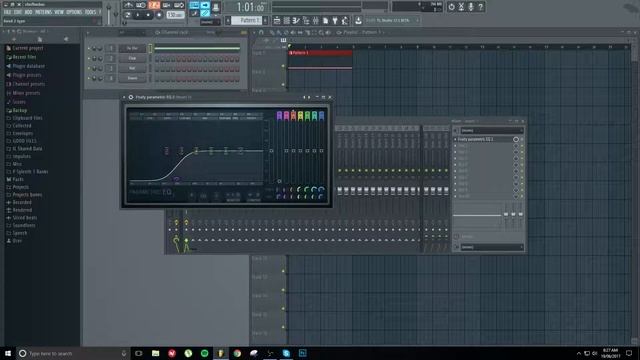
Task: Open mixer output (none) dropdown below effect slots
Action: click(492, 247)
